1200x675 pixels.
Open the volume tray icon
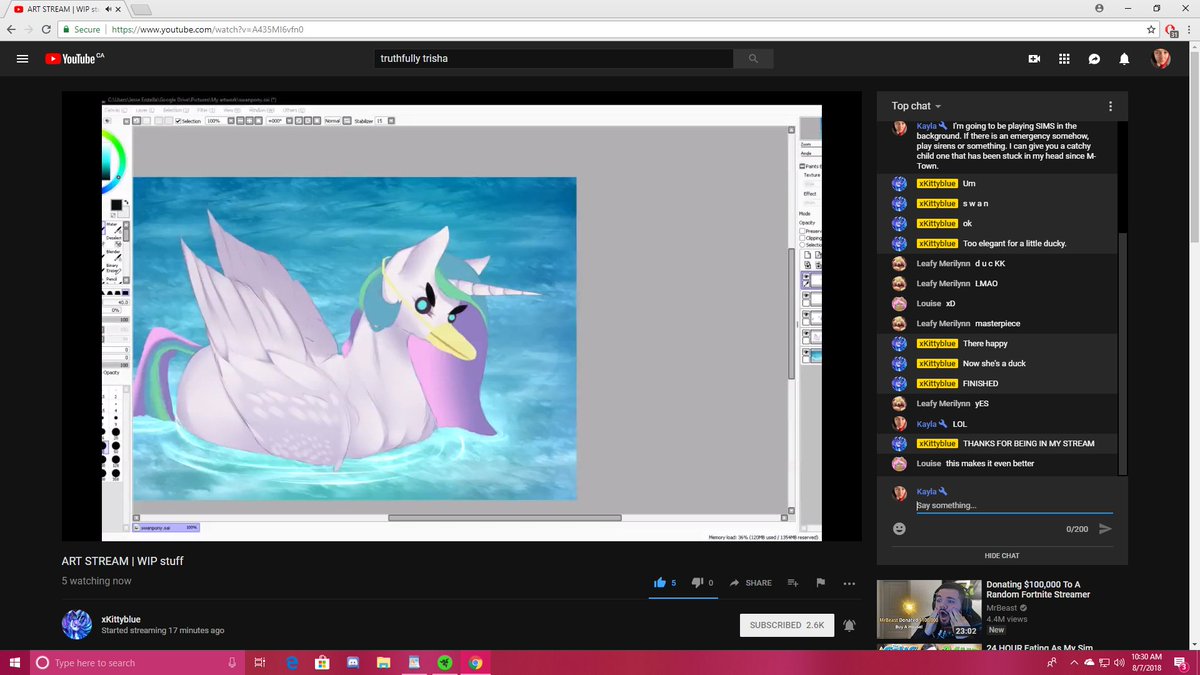click(1118, 662)
